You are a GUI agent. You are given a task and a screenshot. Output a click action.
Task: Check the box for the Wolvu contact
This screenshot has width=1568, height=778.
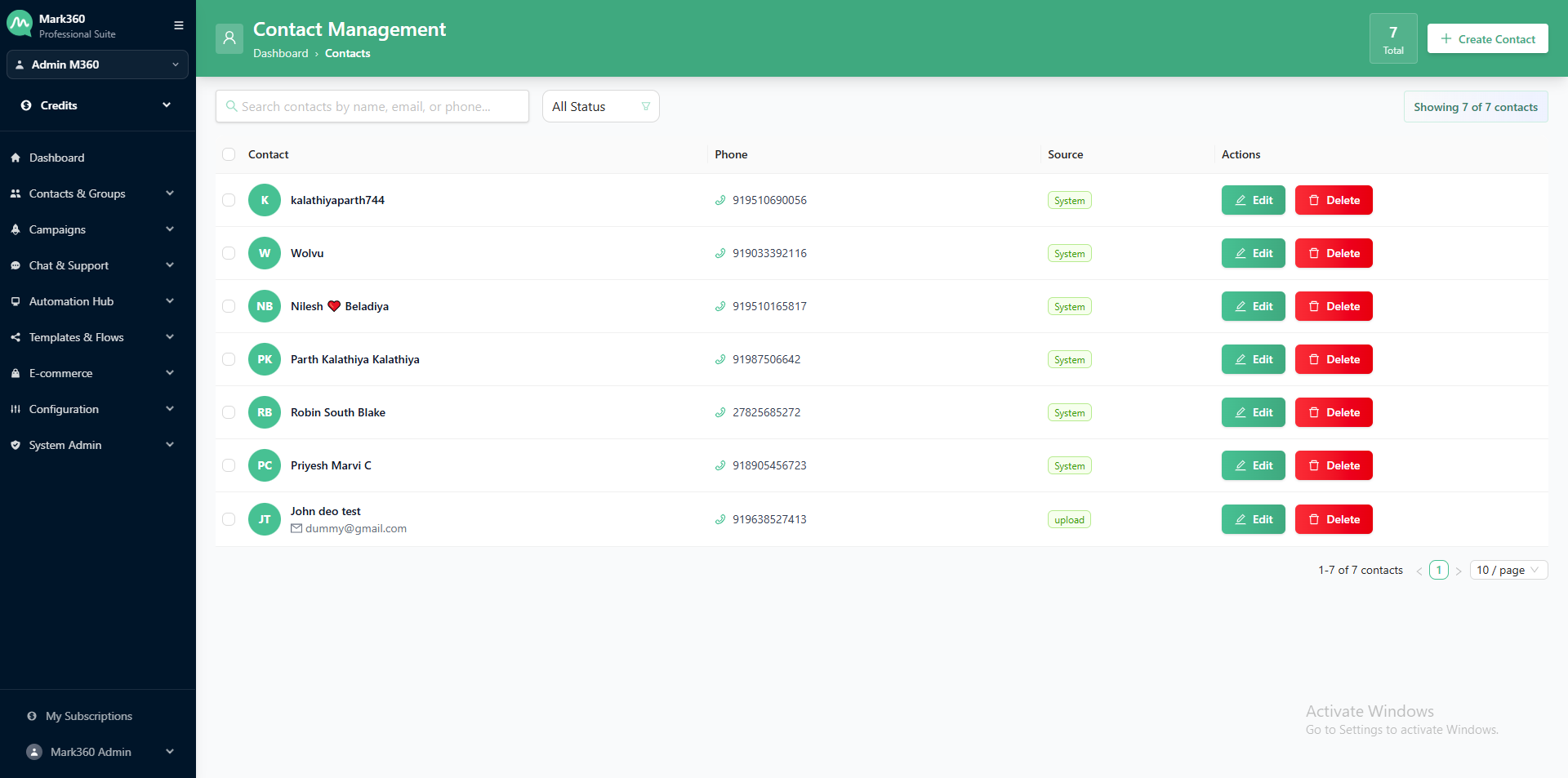click(x=229, y=253)
